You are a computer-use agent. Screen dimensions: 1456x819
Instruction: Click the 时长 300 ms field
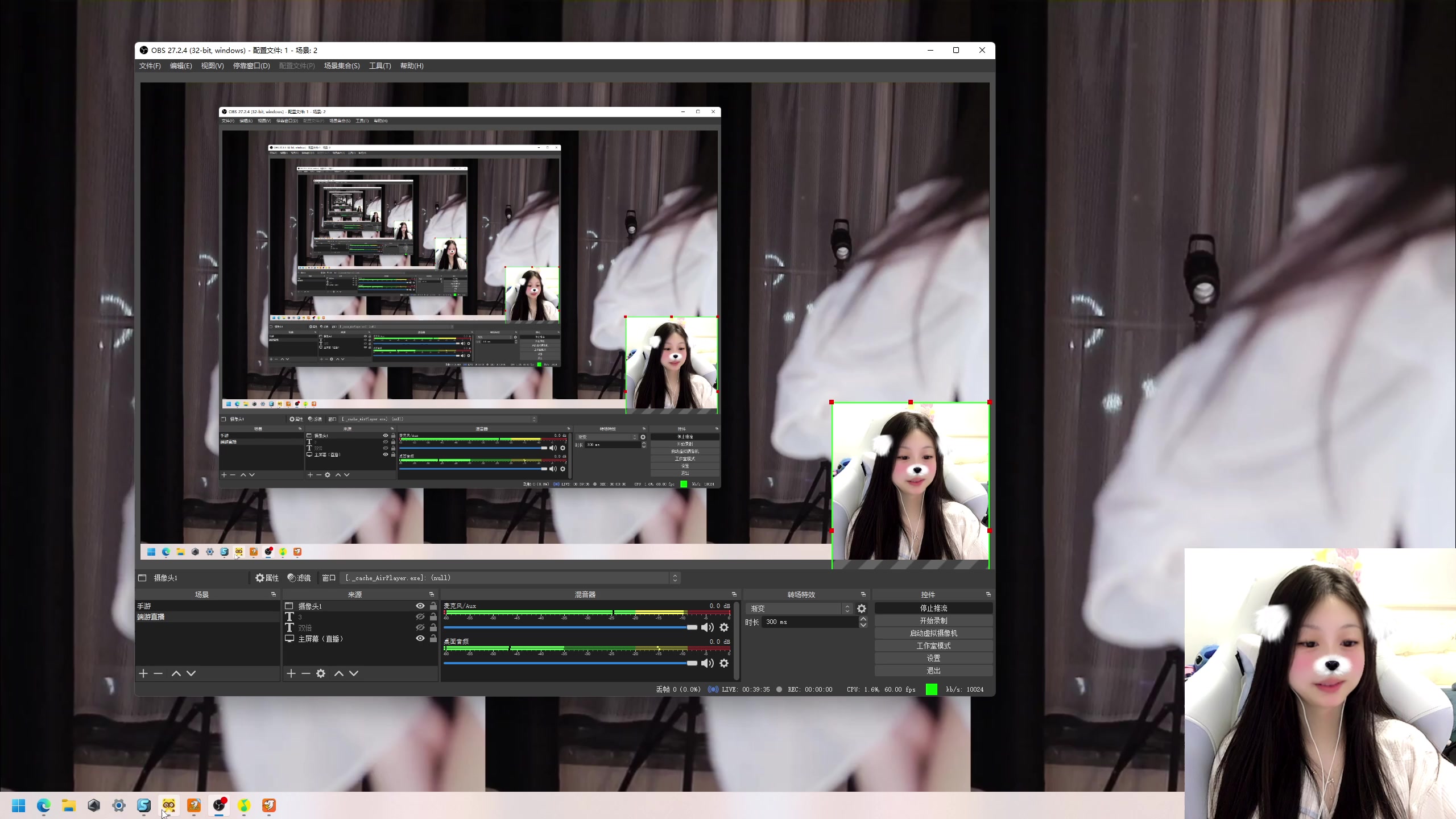click(810, 622)
